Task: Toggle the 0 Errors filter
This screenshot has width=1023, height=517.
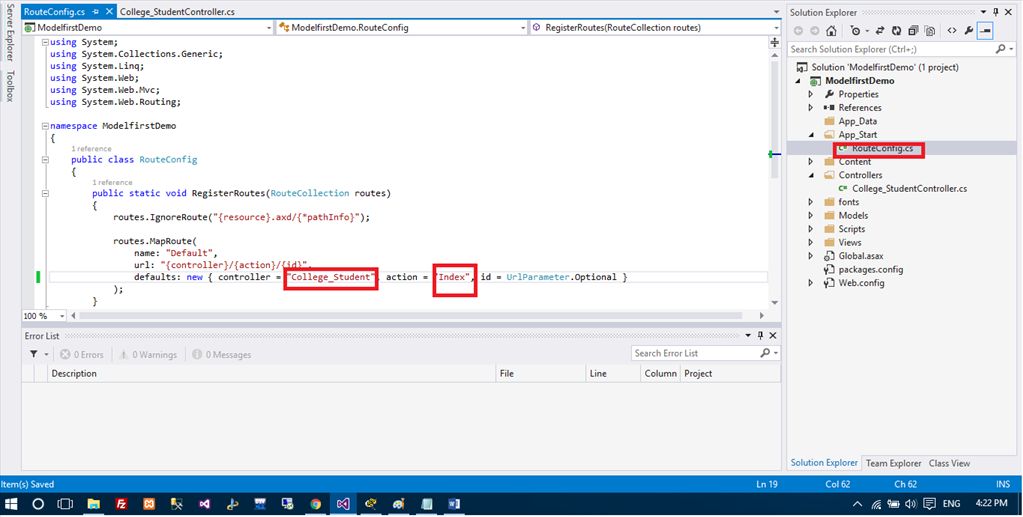Action: click(82, 354)
